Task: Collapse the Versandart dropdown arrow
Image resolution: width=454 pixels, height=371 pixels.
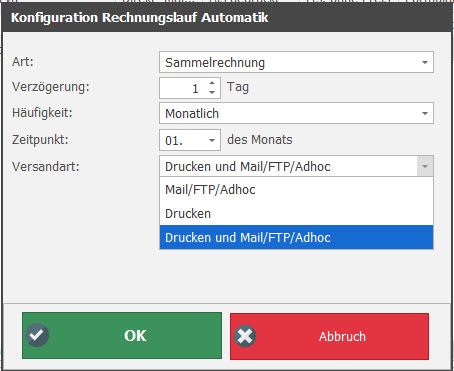Action: [425, 166]
